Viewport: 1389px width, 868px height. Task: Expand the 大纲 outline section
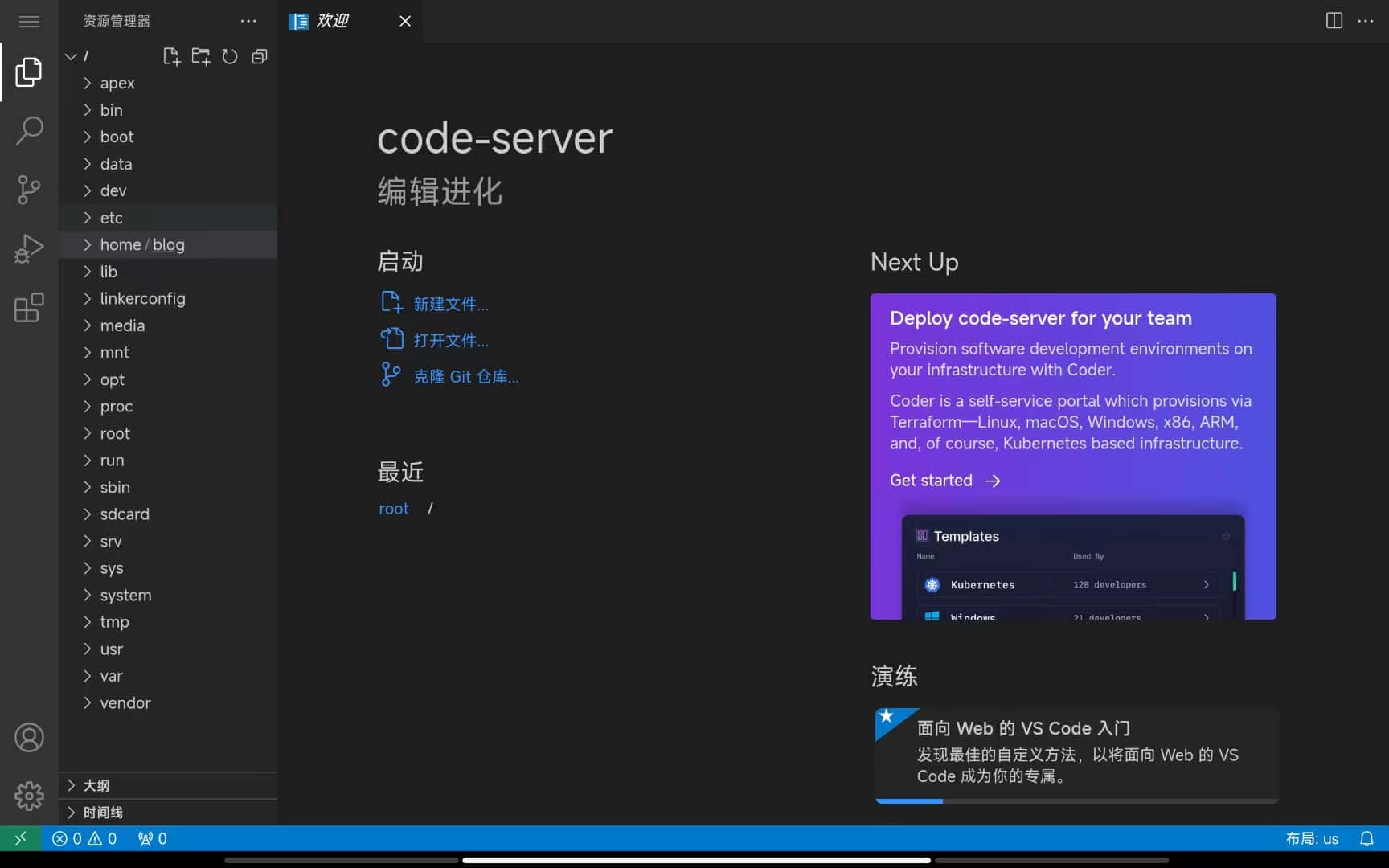tap(96, 785)
